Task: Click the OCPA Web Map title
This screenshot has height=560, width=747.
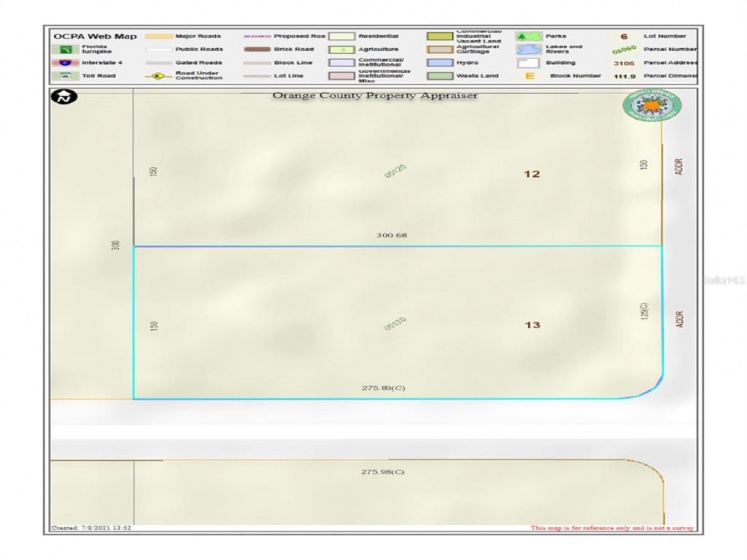Action: [x=95, y=36]
